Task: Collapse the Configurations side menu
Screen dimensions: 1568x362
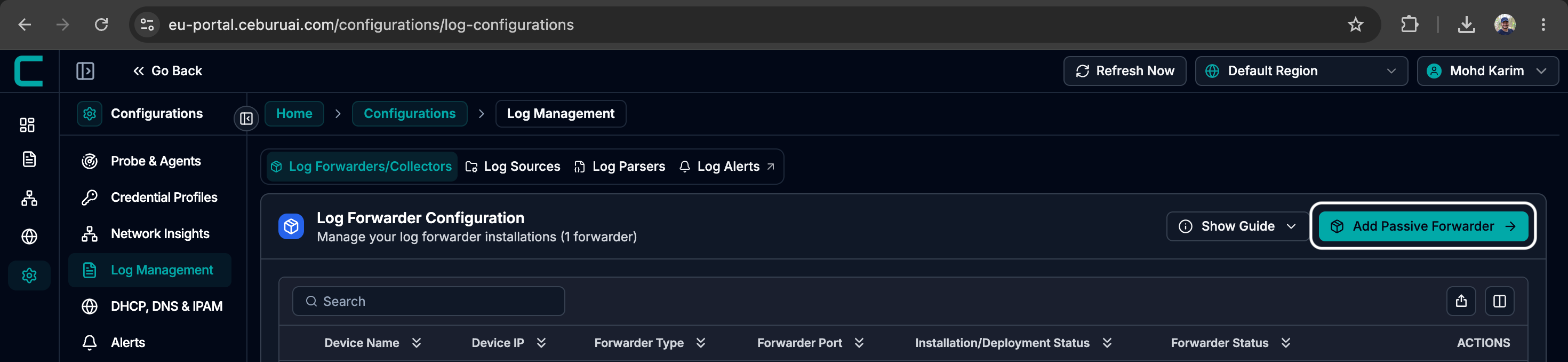Action: (x=246, y=118)
